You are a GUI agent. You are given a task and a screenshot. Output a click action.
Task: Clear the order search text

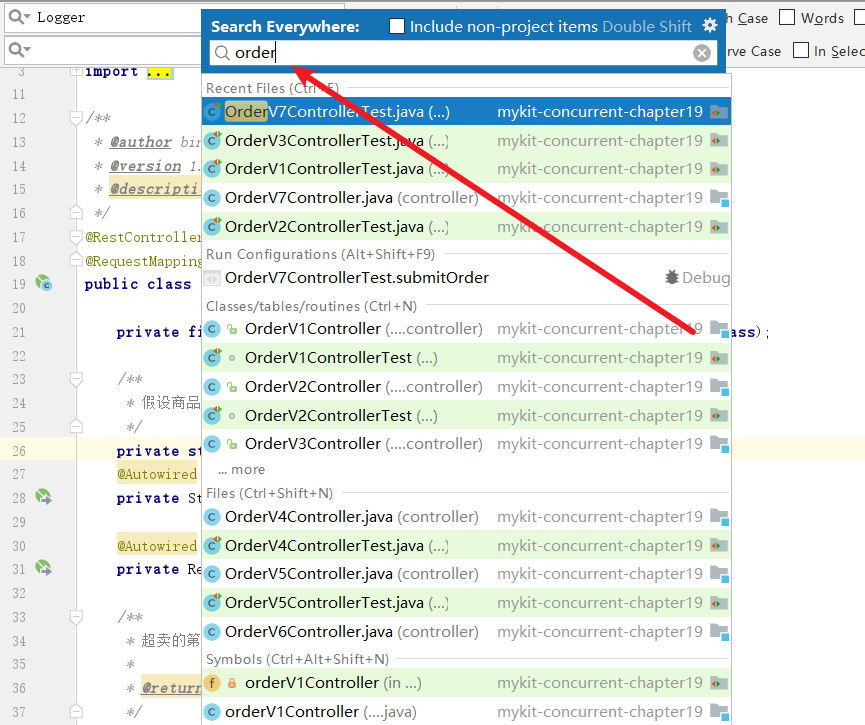click(702, 53)
